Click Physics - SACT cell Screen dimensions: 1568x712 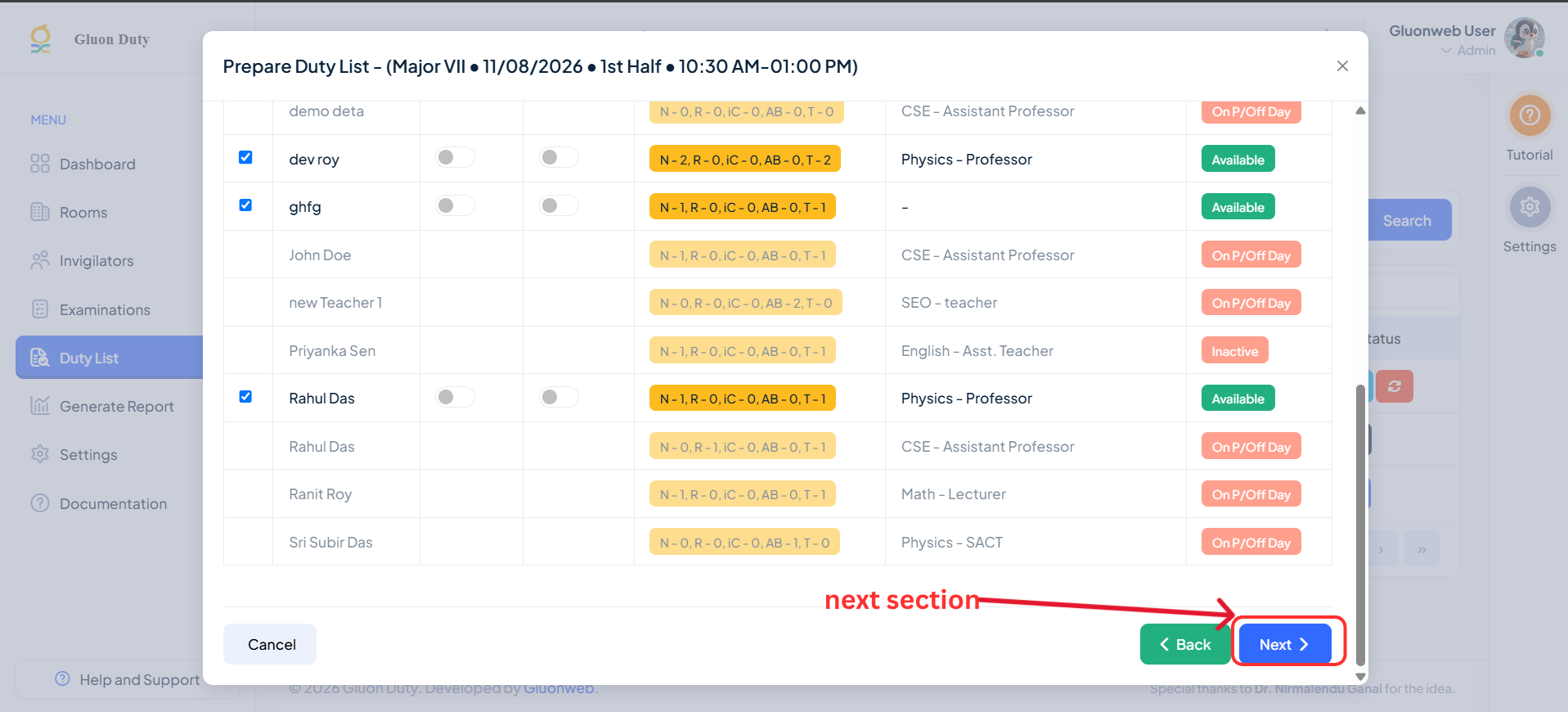pos(952,543)
